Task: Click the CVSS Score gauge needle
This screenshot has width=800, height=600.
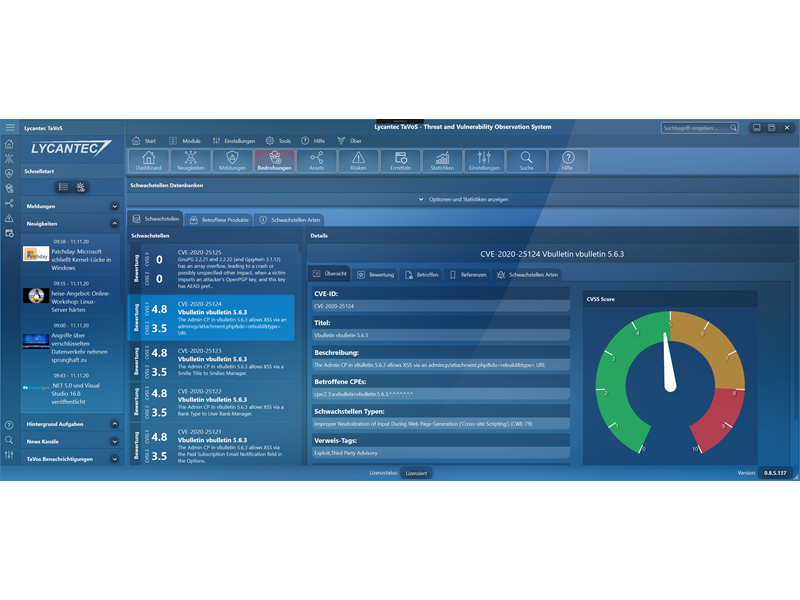Action: pos(669,362)
